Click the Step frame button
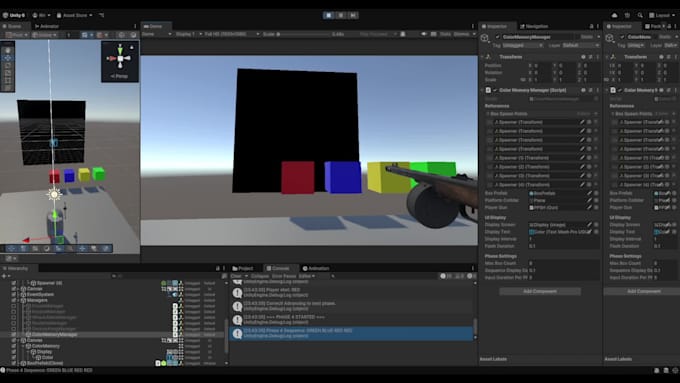Viewport: 680px width, 383px height. [x=353, y=15]
